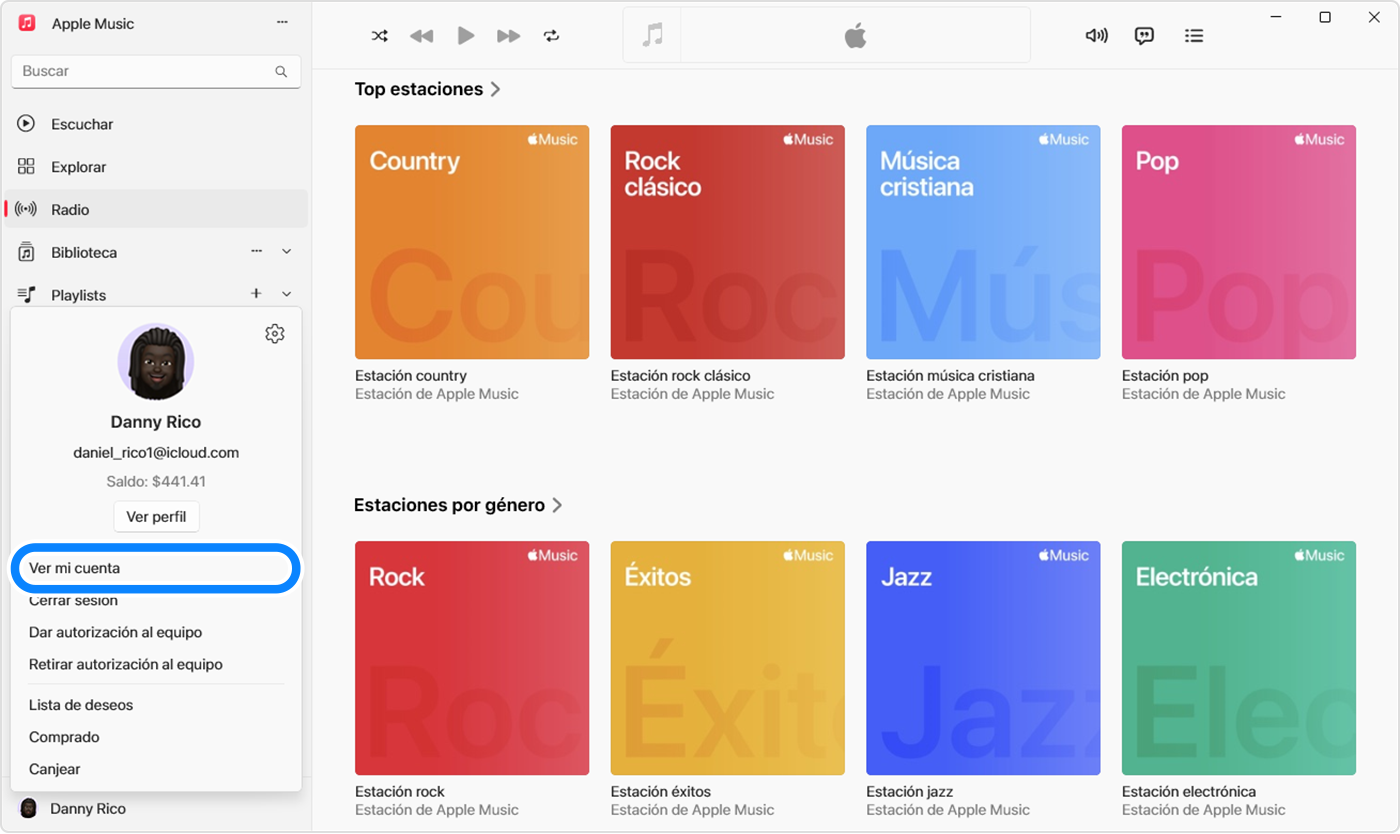Open the Biblioteca section
This screenshot has height=834, width=1400.
[x=84, y=253]
